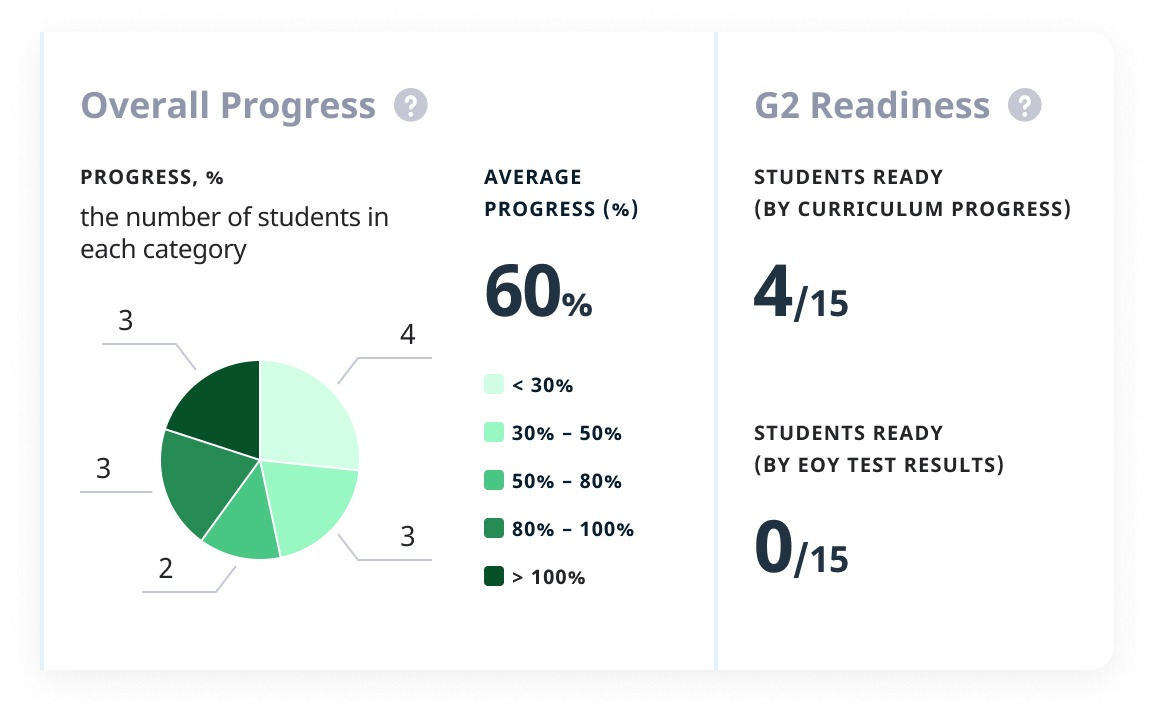The width and height of the screenshot is (1154, 718).
Task: Click the 60% average progress value
Action: [538, 293]
